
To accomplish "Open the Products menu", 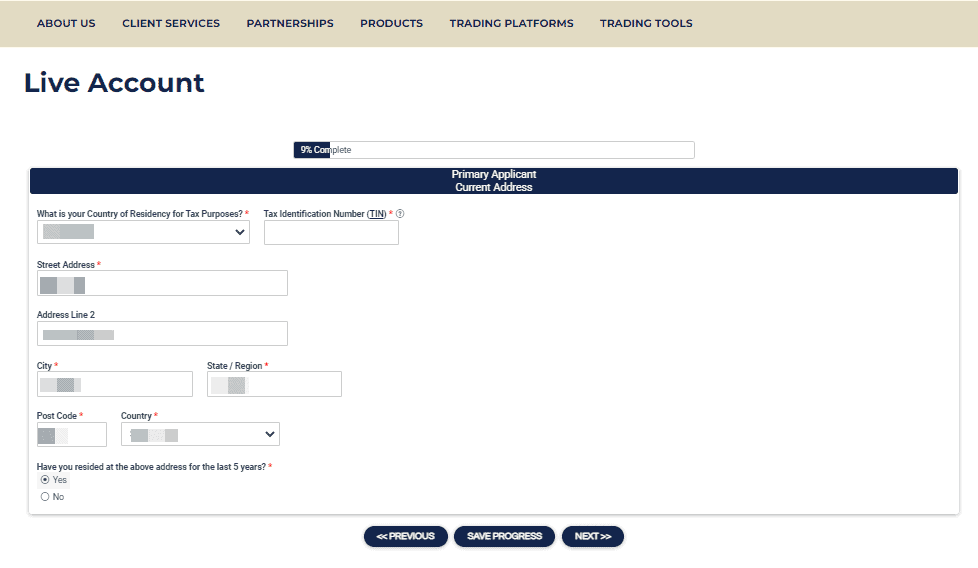I will click(392, 23).
